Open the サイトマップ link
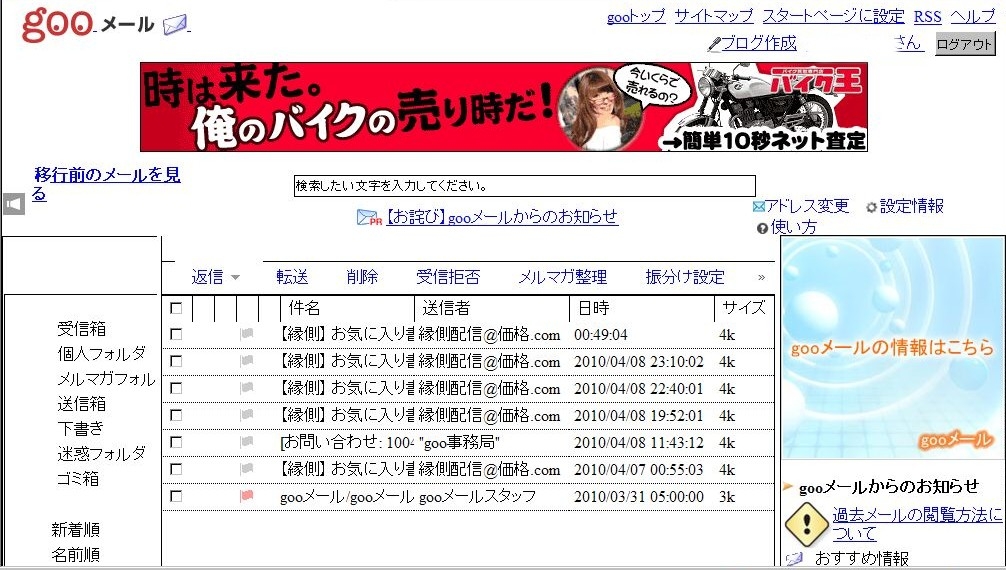The image size is (1006, 570). tap(714, 17)
